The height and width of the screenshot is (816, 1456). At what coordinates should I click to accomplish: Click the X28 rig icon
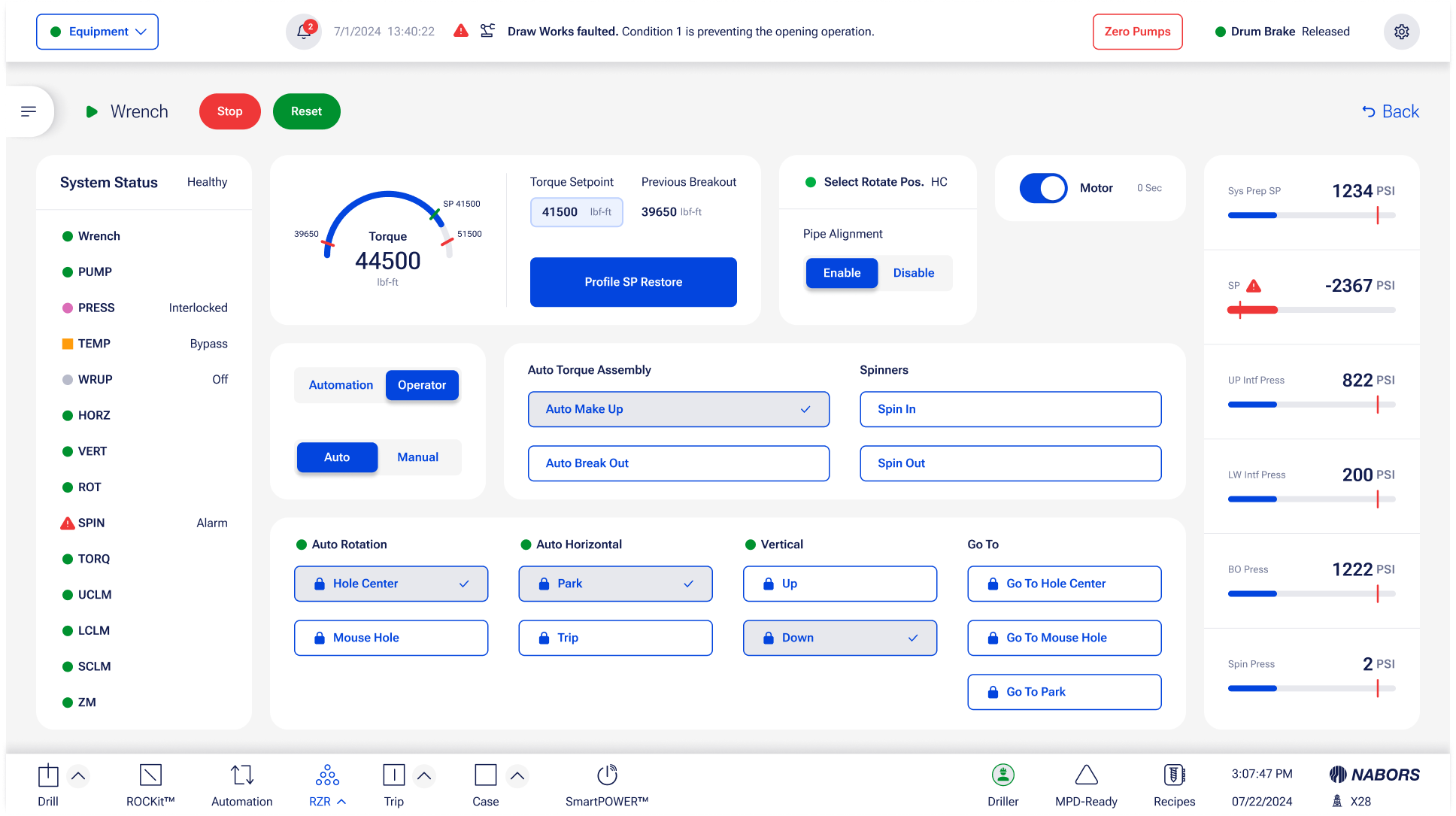tap(1337, 801)
